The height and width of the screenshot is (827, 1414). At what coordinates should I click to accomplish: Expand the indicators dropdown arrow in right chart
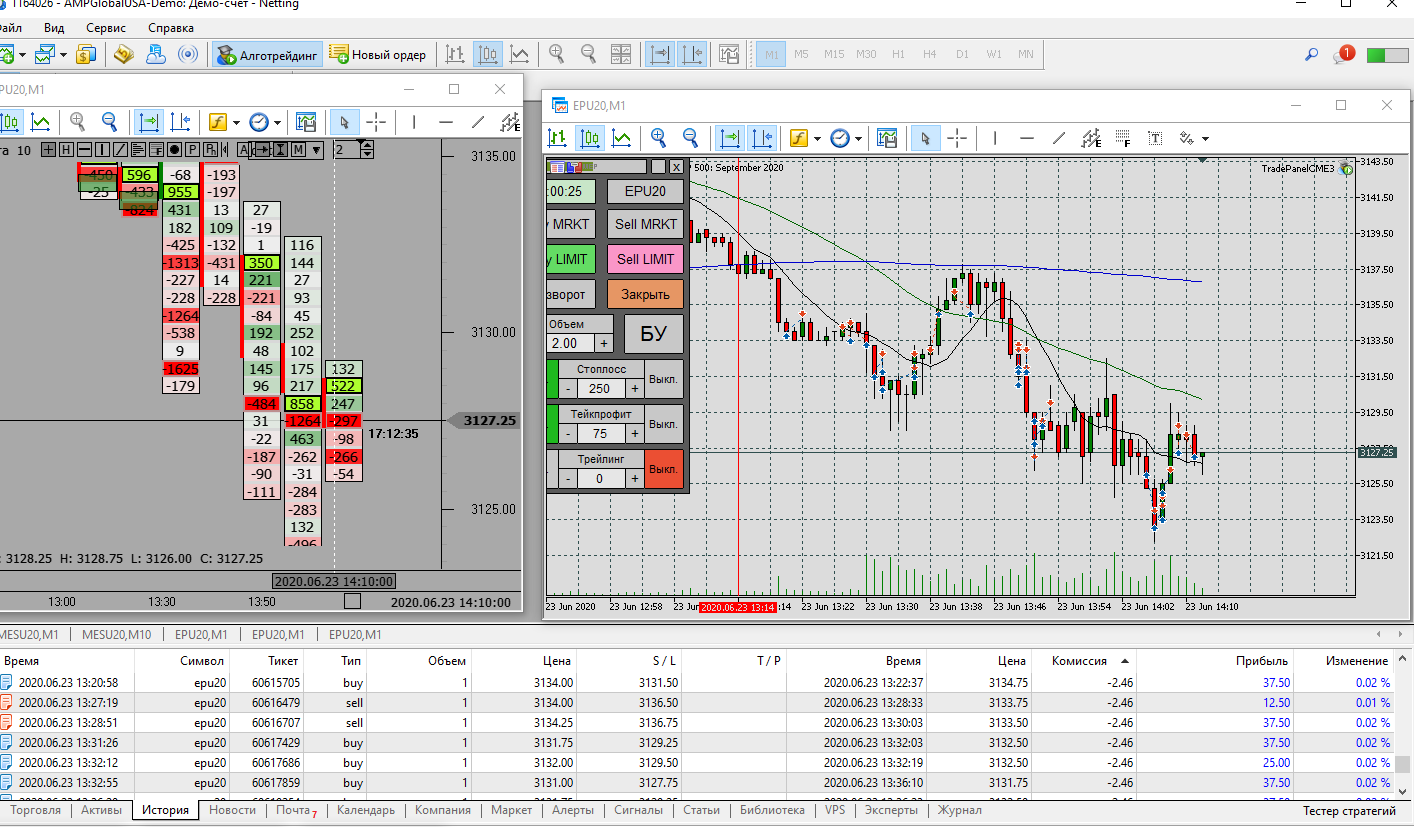(817, 138)
